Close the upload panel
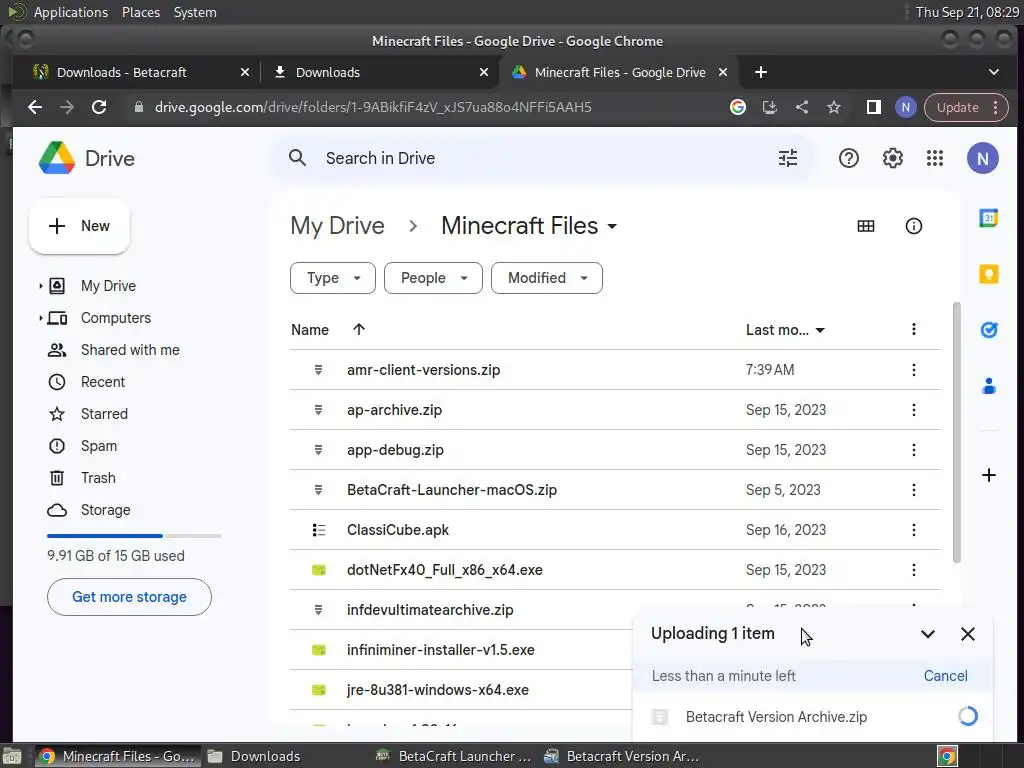 tap(967, 633)
